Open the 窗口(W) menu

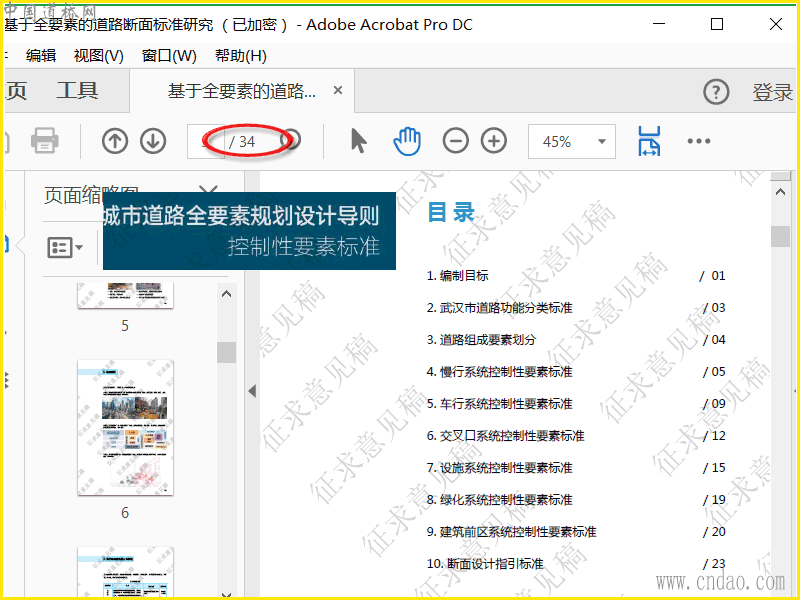point(169,56)
